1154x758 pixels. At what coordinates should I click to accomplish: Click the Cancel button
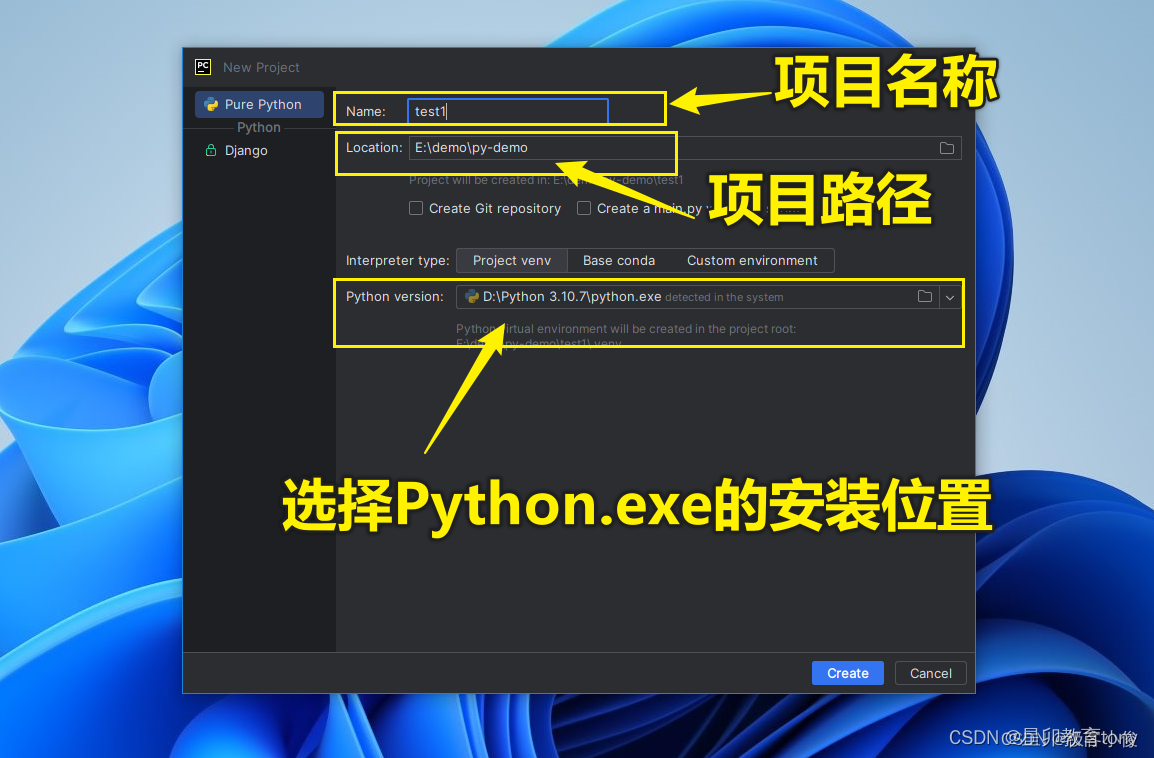[930, 673]
